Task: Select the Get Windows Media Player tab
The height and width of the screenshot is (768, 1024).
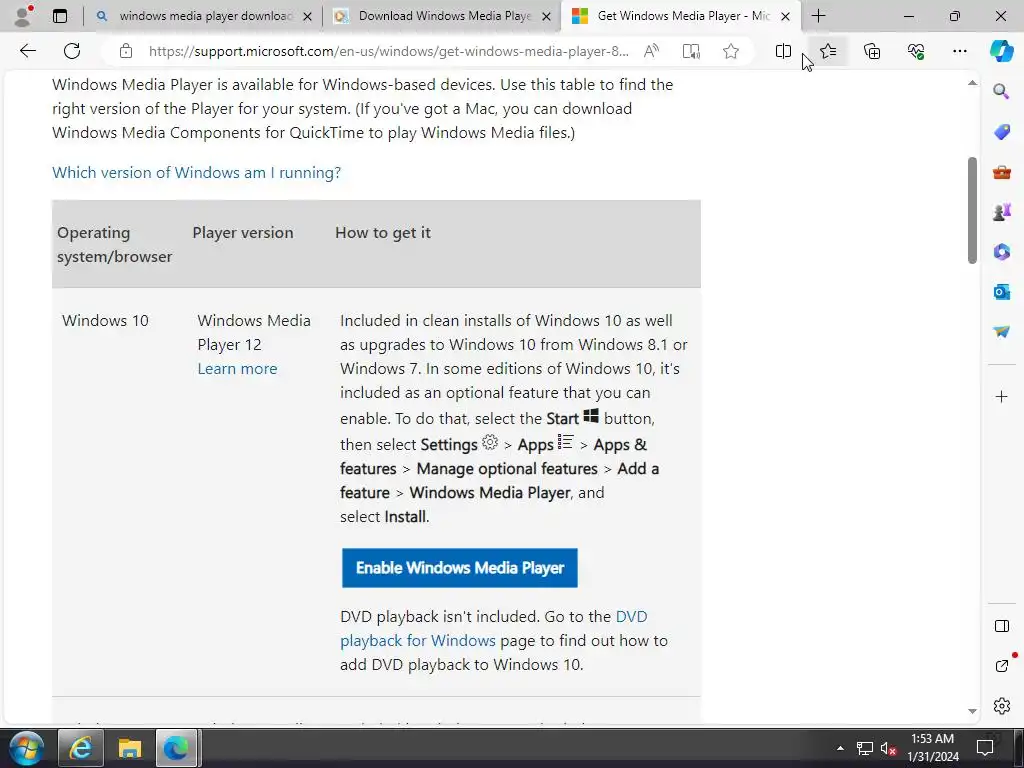Action: [679, 16]
